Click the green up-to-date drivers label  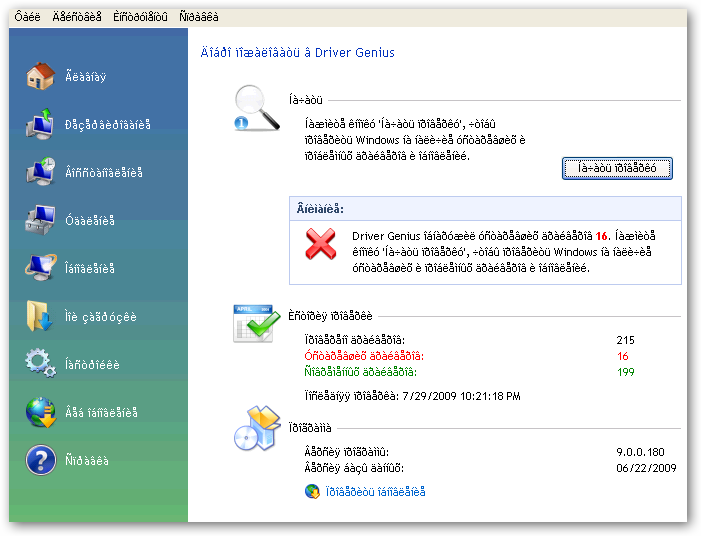point(360,372)
